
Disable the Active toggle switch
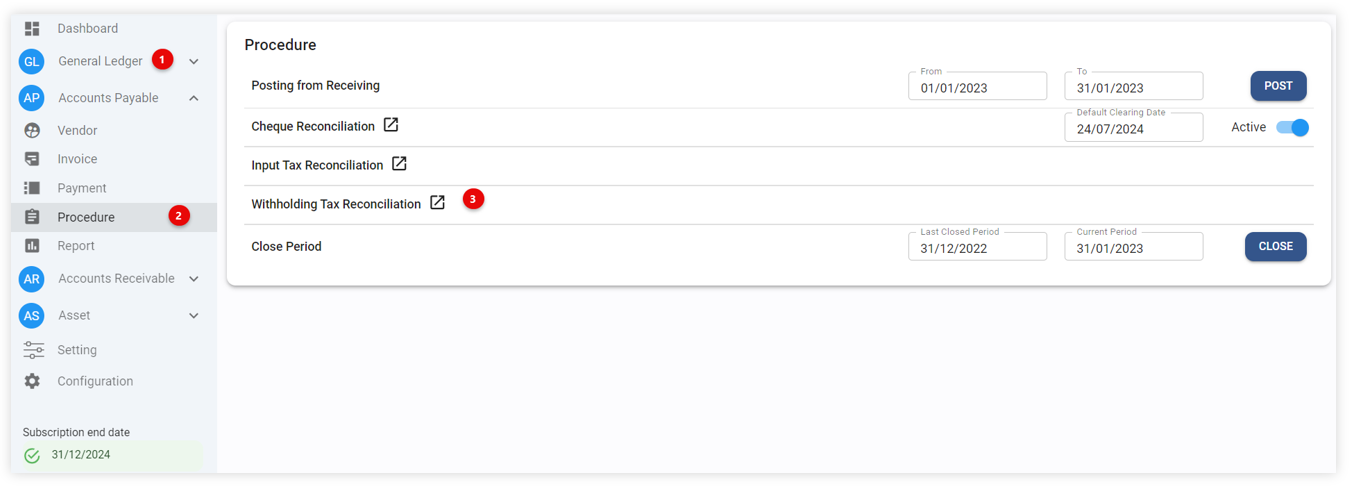(x=1292, y=127)
